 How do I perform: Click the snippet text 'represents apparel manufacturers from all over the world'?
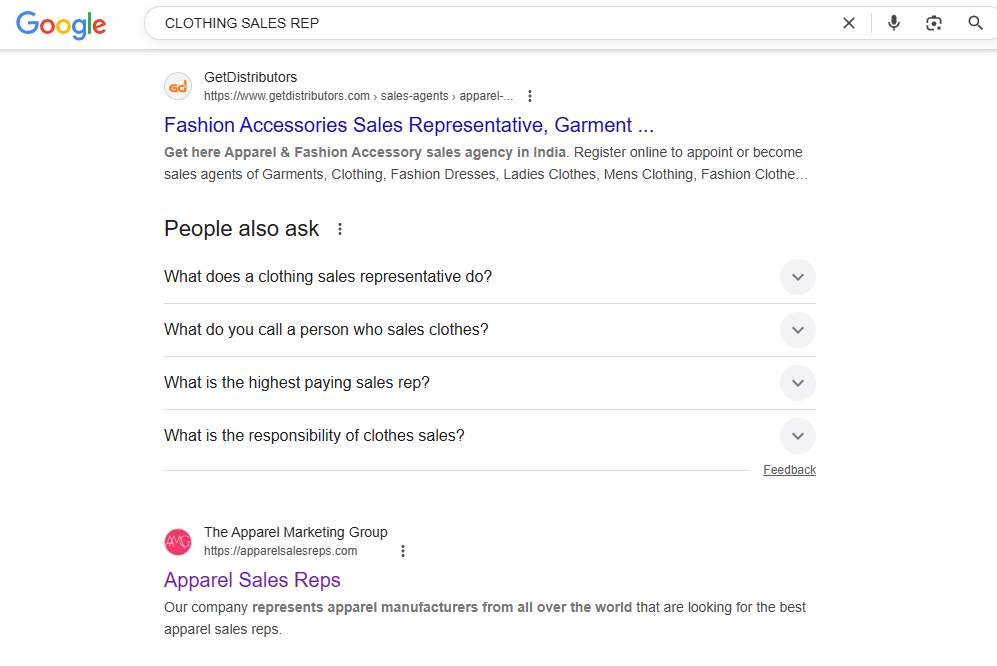pos(442,607)
